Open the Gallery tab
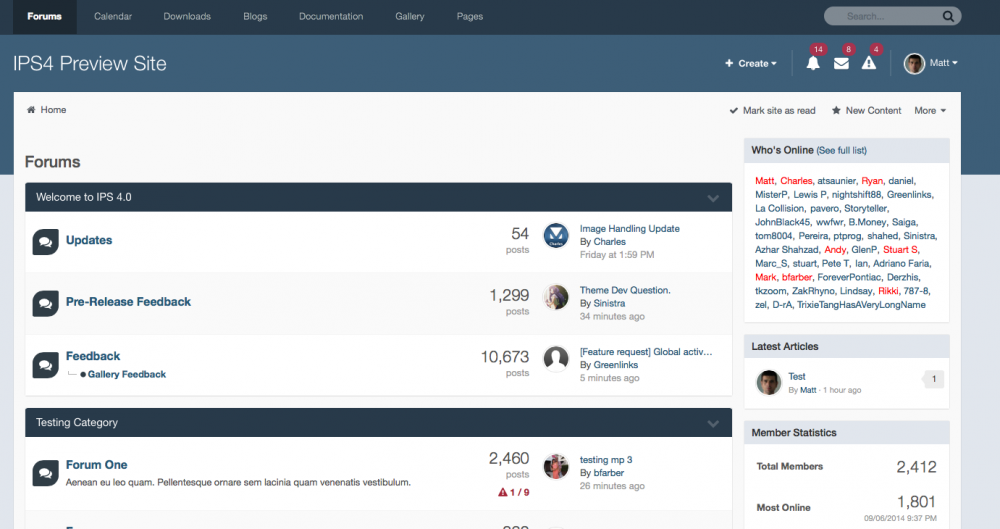This screenshot has height=529, width=1000. click(409, 17)
